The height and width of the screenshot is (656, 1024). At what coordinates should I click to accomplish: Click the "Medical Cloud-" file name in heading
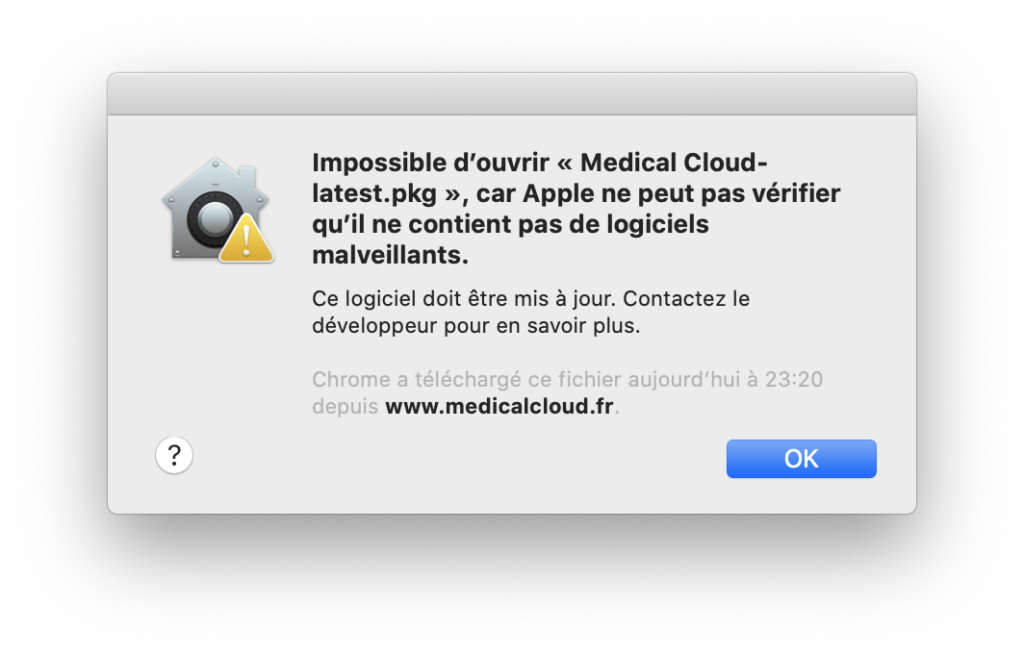(674, 162)
